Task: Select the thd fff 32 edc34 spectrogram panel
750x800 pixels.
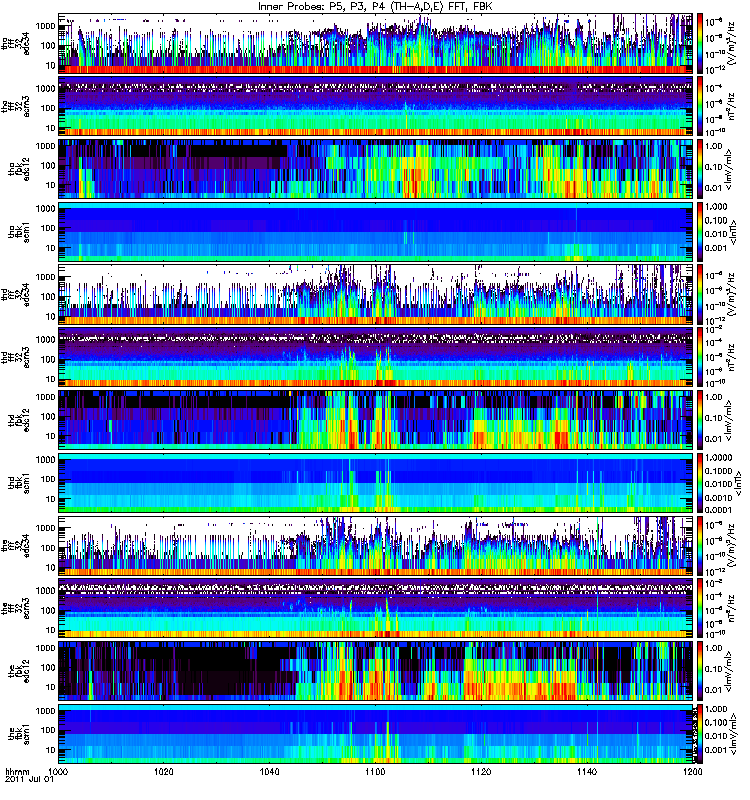Action: 376,294
